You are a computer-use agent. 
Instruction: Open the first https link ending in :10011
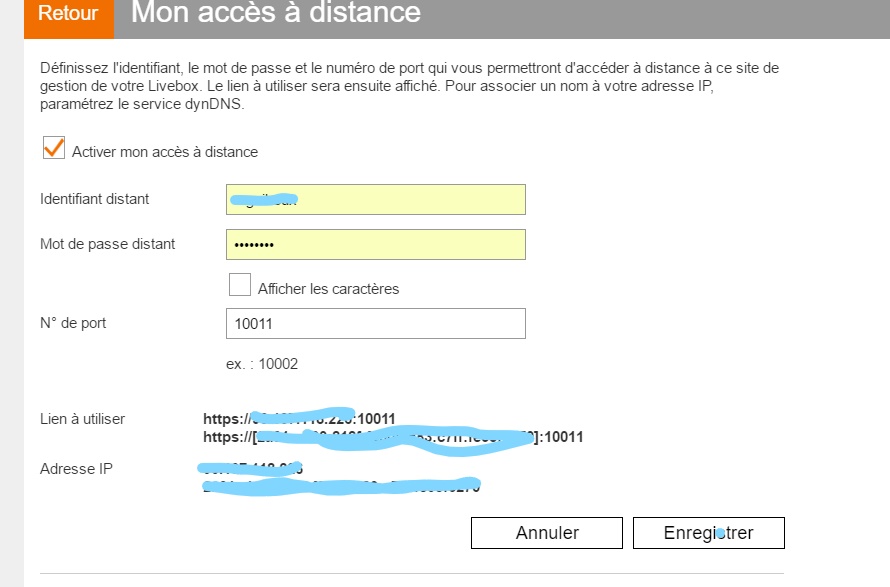tap(299, 419)
